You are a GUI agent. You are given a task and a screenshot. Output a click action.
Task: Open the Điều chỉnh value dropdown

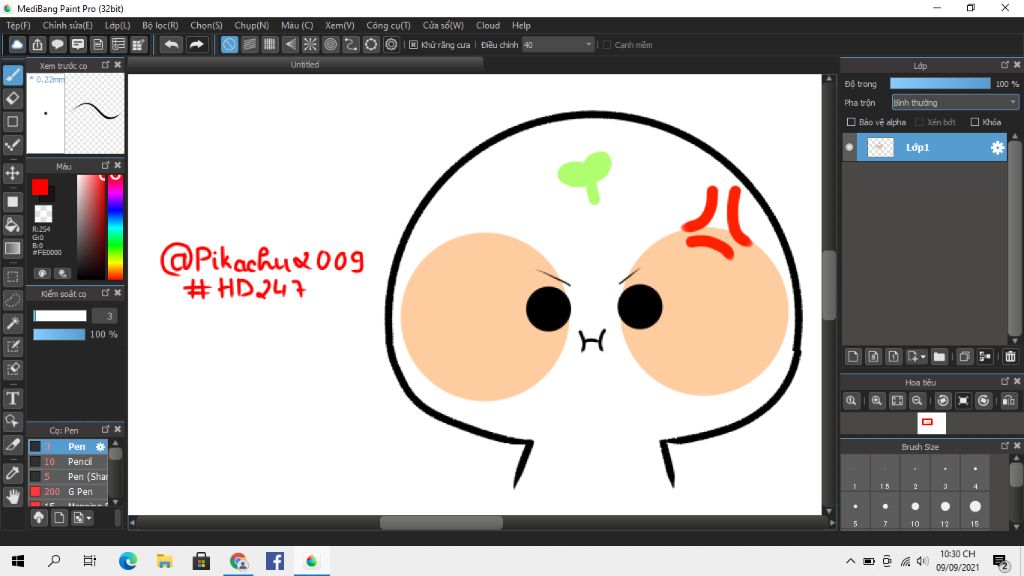[x=558, y=44]
